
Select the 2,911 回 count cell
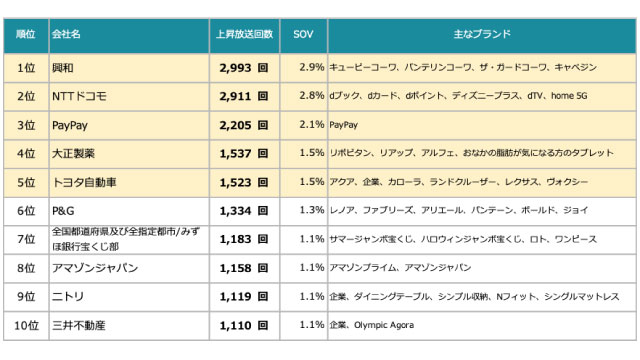coord(244,97)
